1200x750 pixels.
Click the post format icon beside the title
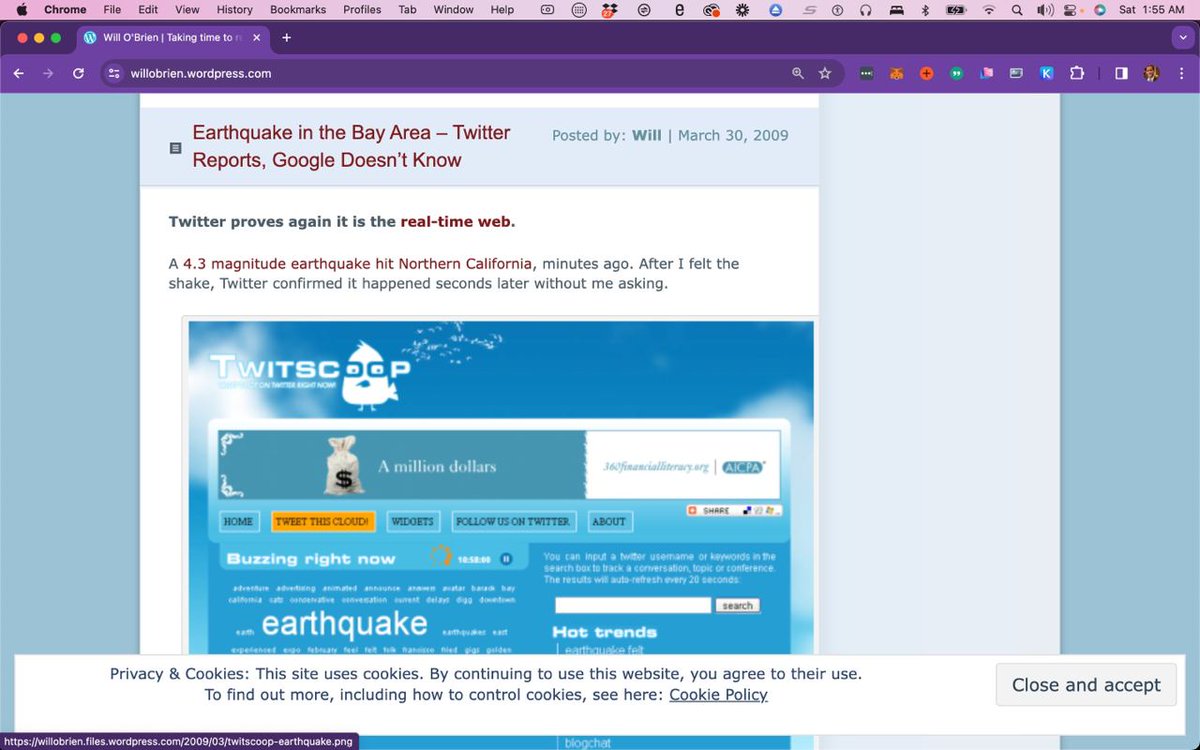click(x=176, y=148)
